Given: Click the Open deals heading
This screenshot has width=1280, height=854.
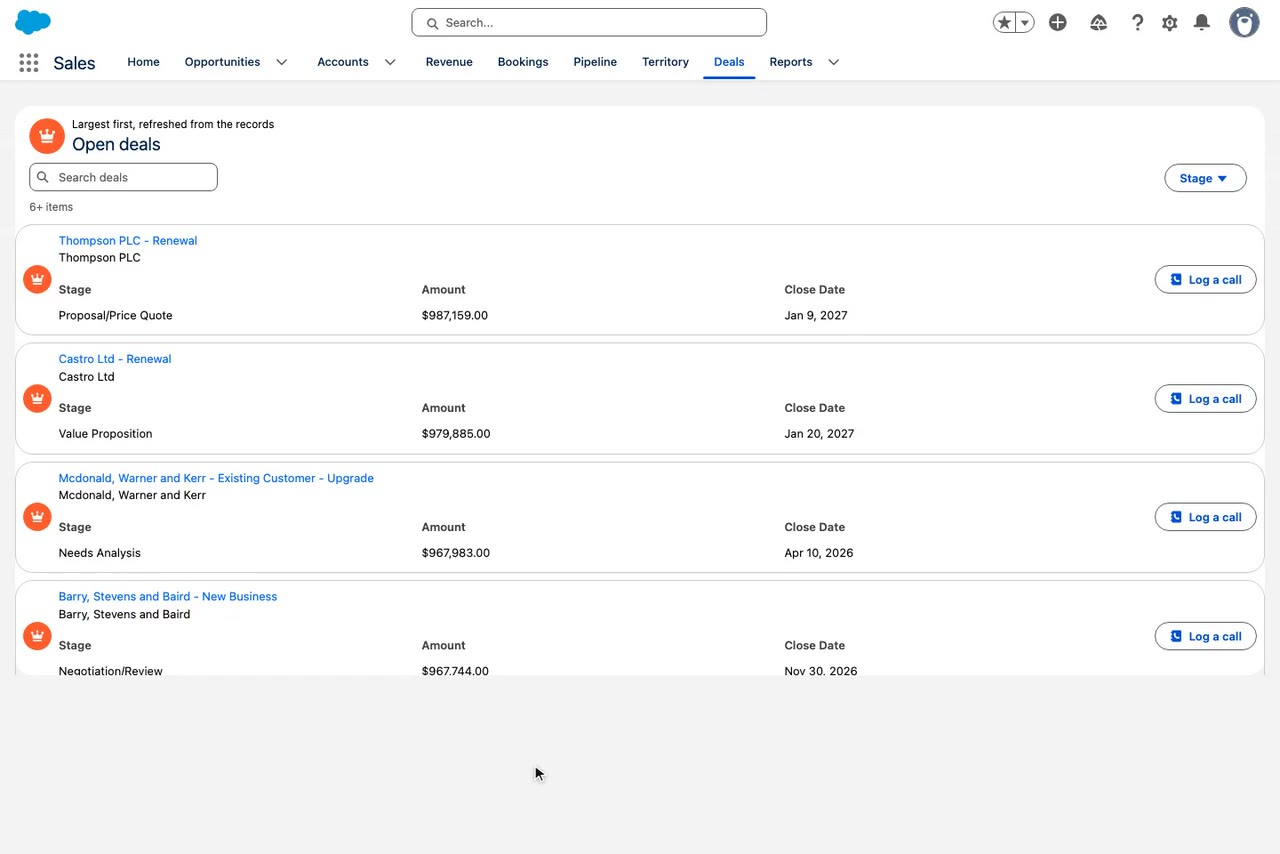Looking at the screenshot, I should [x=116, y=144].
